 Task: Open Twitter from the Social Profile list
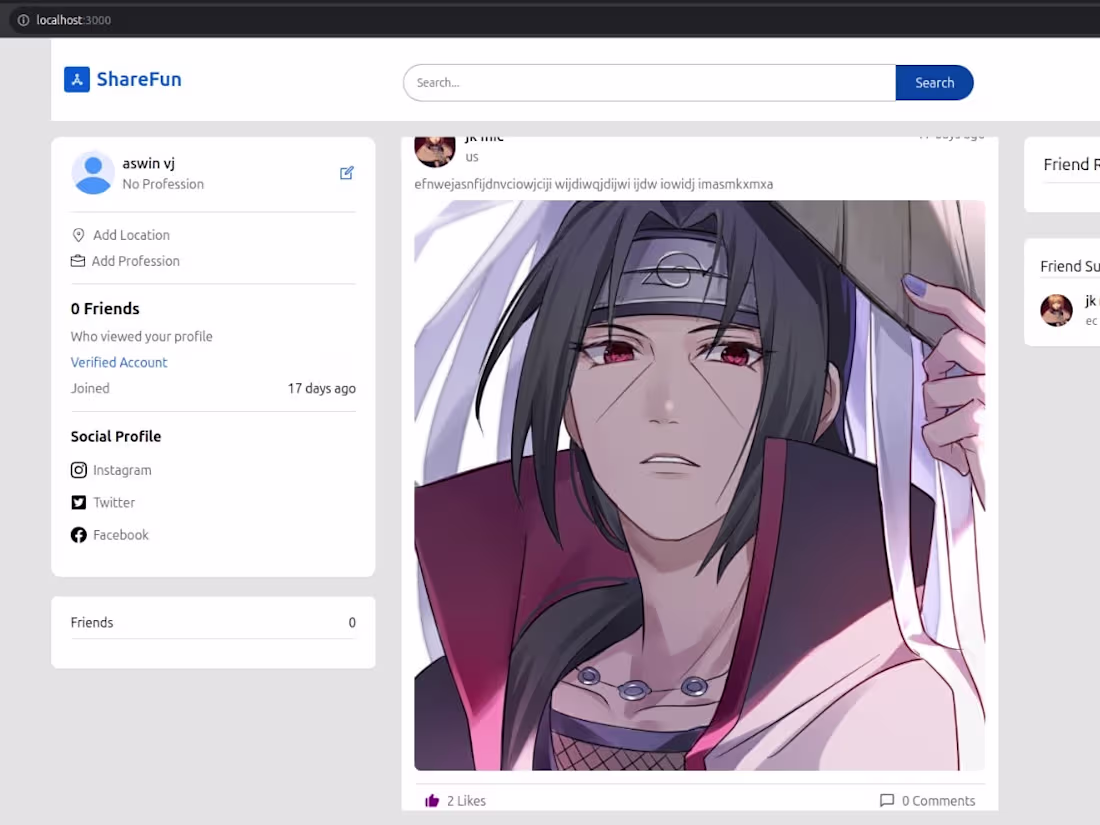[114, 502]
